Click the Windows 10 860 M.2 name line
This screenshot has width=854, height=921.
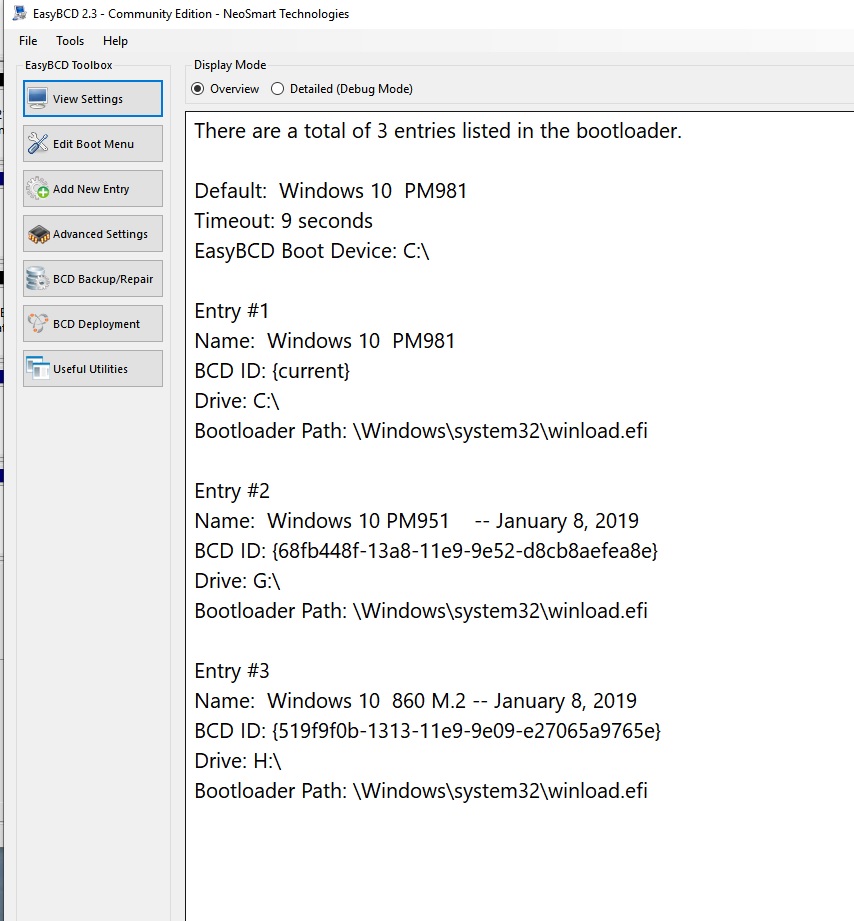pyautogui.click(x=416, y=700)
